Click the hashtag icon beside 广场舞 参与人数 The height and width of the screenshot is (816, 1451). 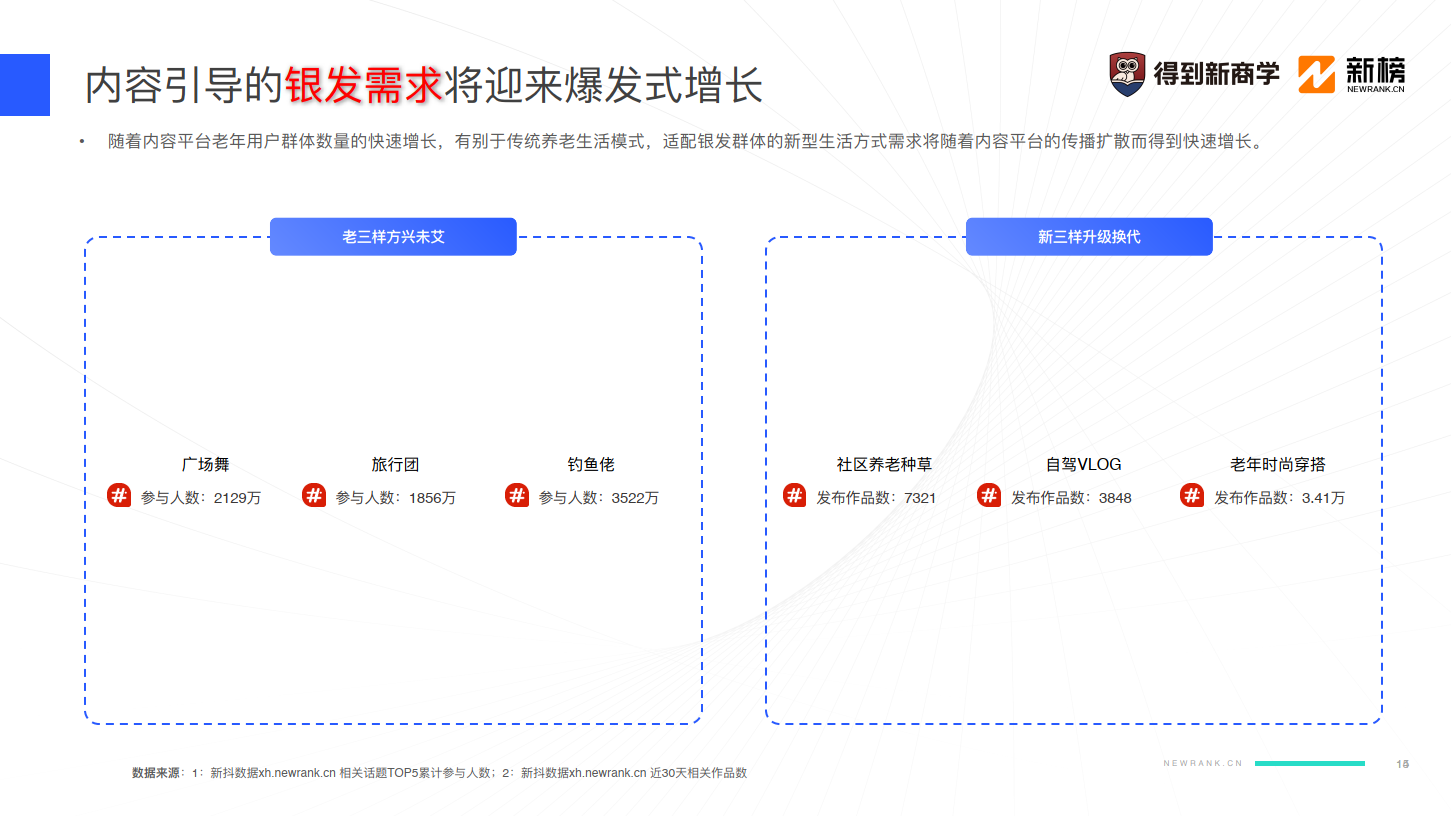pyautogui.click(x=119, y=495)
